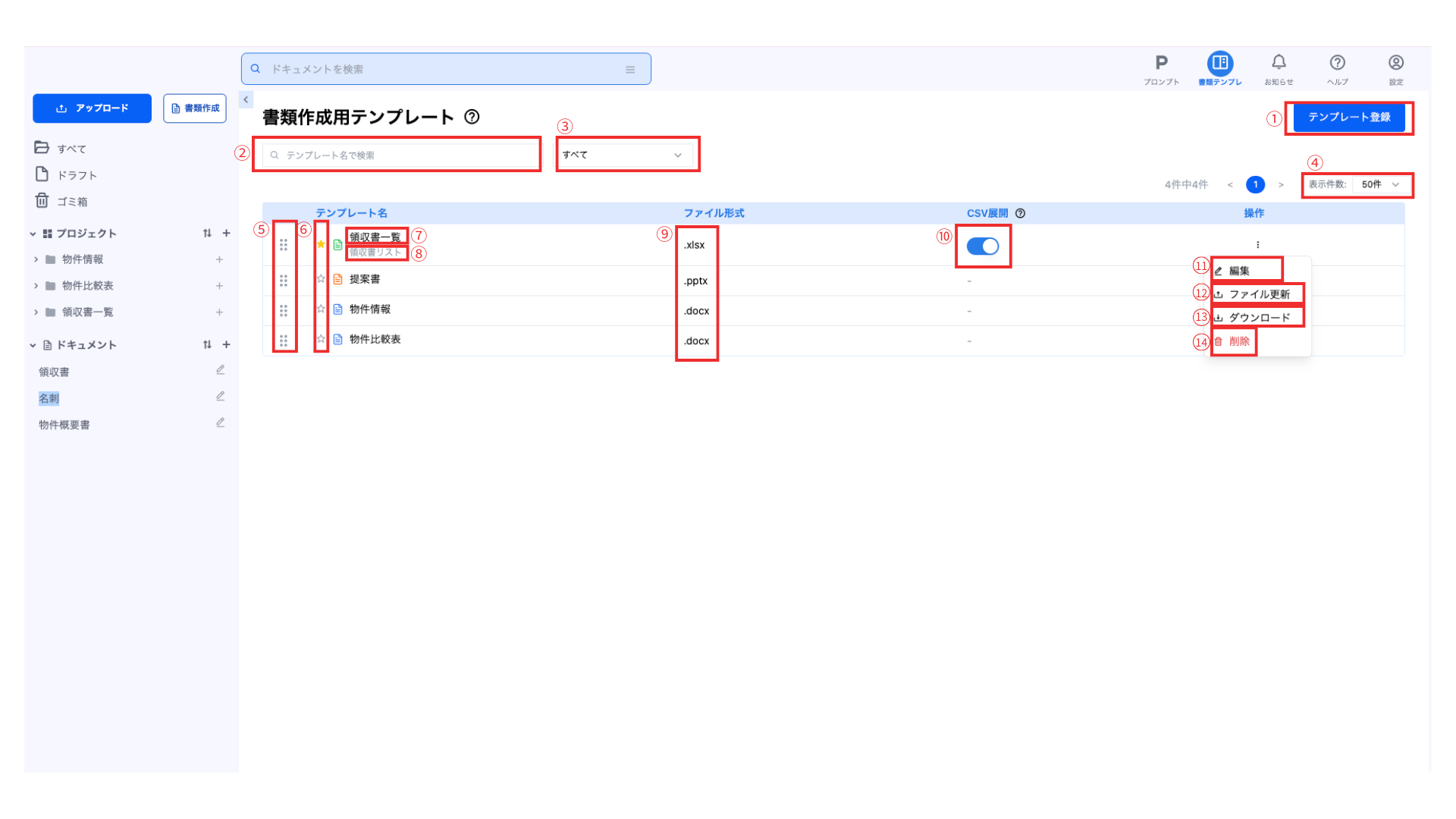Open the プロンプト P icon
This screenshot has width=1456, height=819.
point(1161,63)
